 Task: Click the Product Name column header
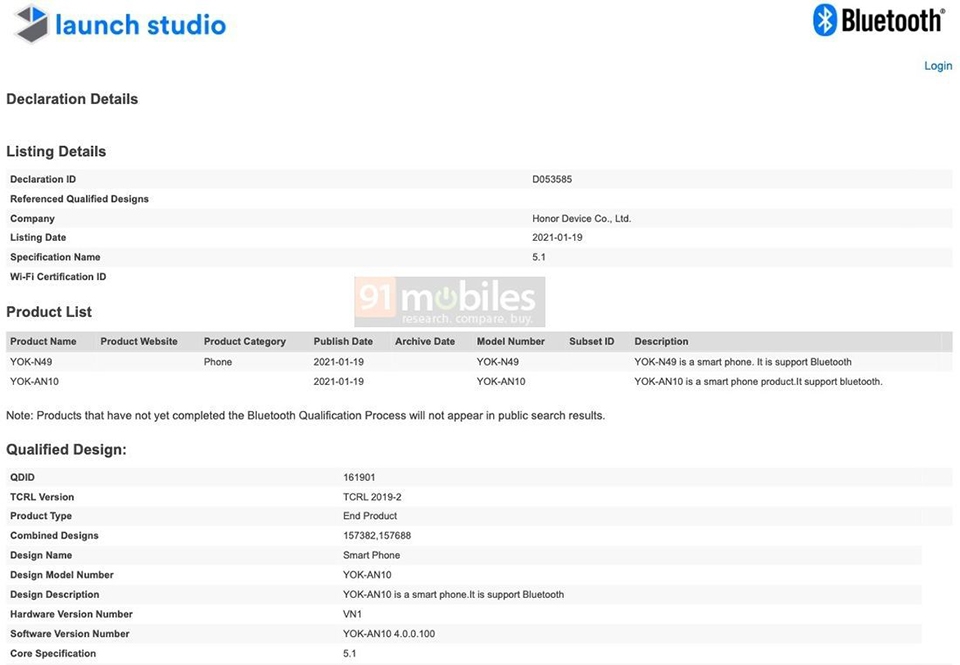[x=43, y=342]
